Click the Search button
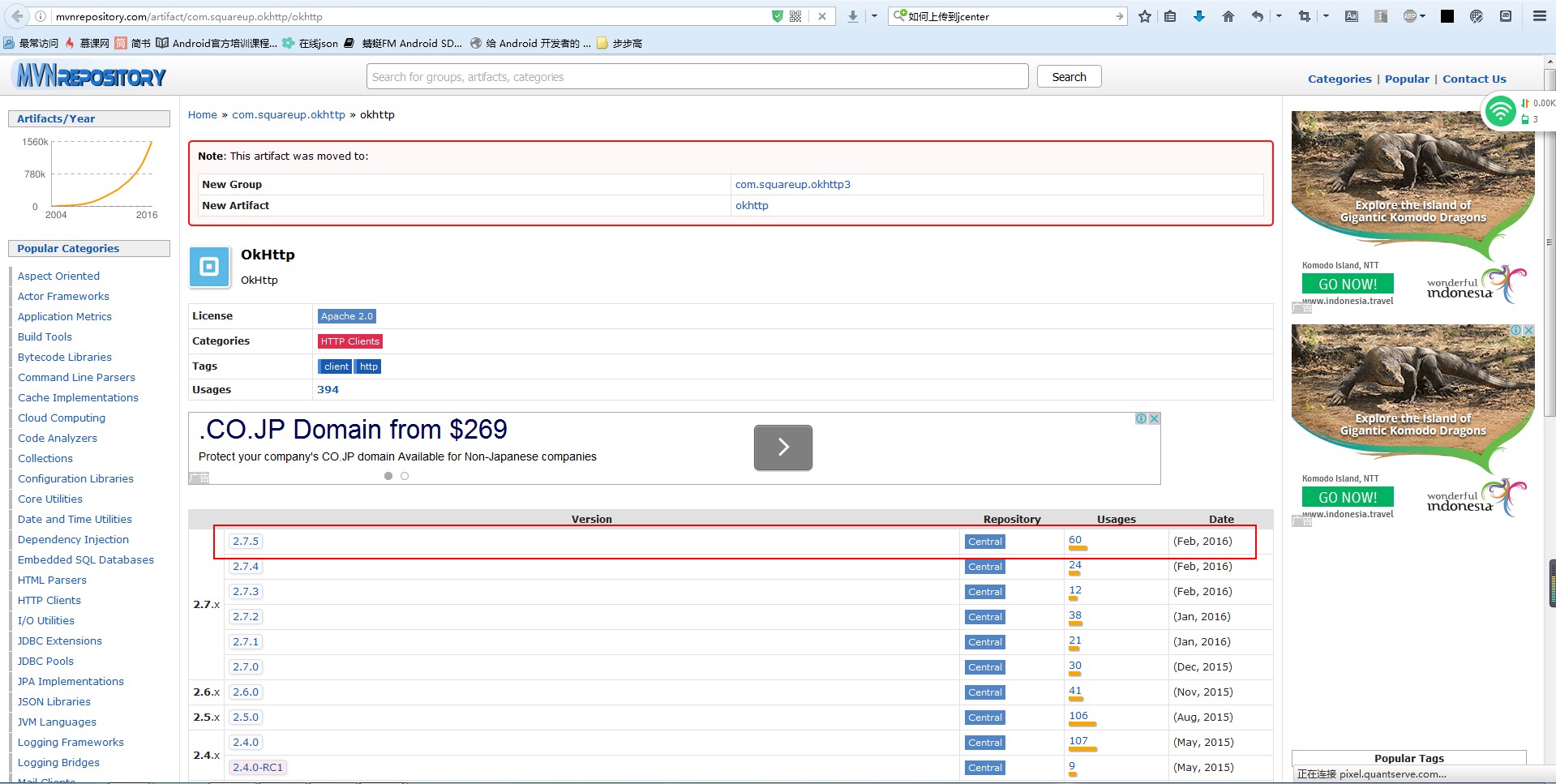Screen dimensions: 1556x784 pos(1069,77)
